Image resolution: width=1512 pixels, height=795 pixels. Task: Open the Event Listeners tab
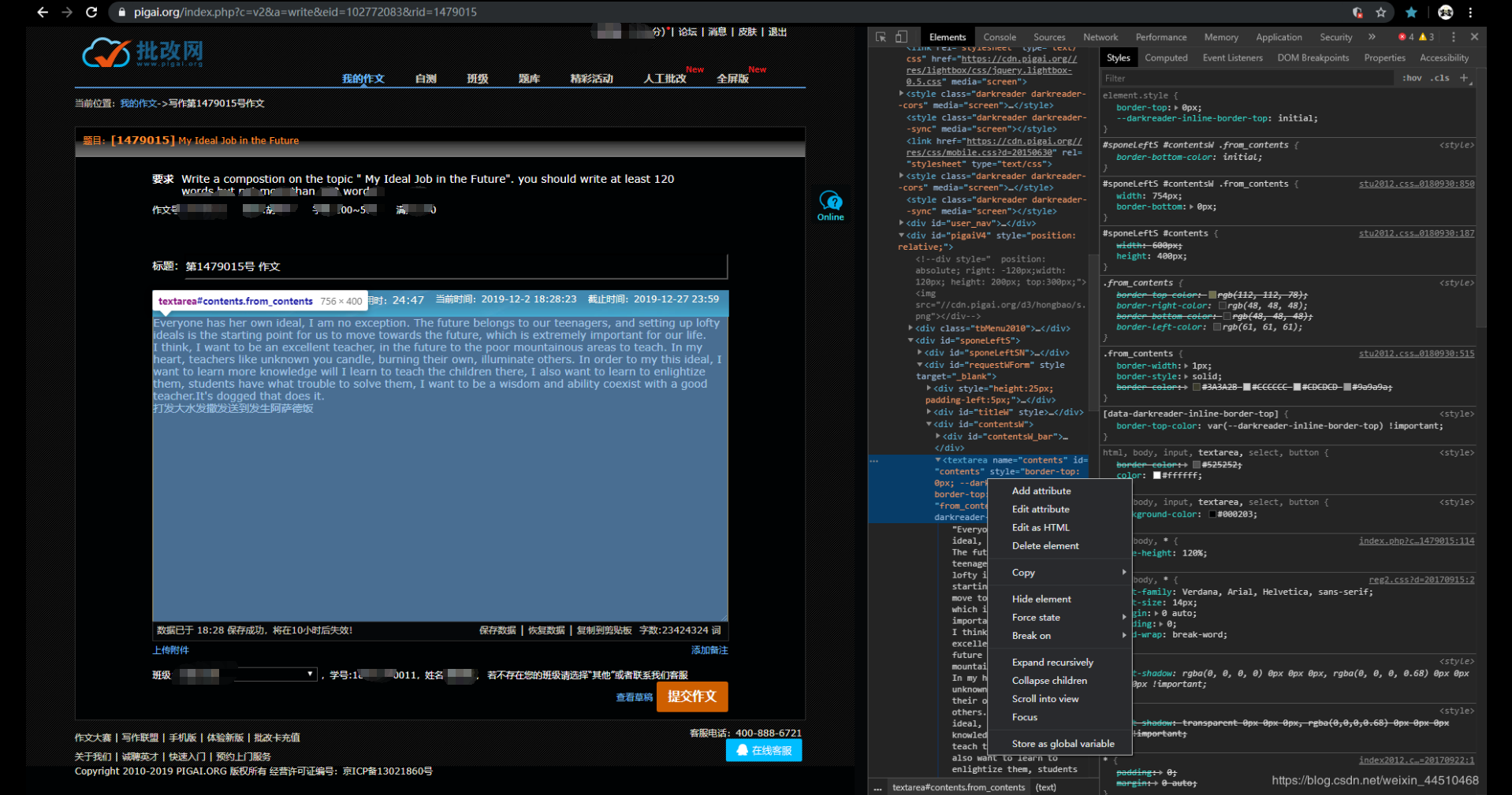[x=1232, y=58]
